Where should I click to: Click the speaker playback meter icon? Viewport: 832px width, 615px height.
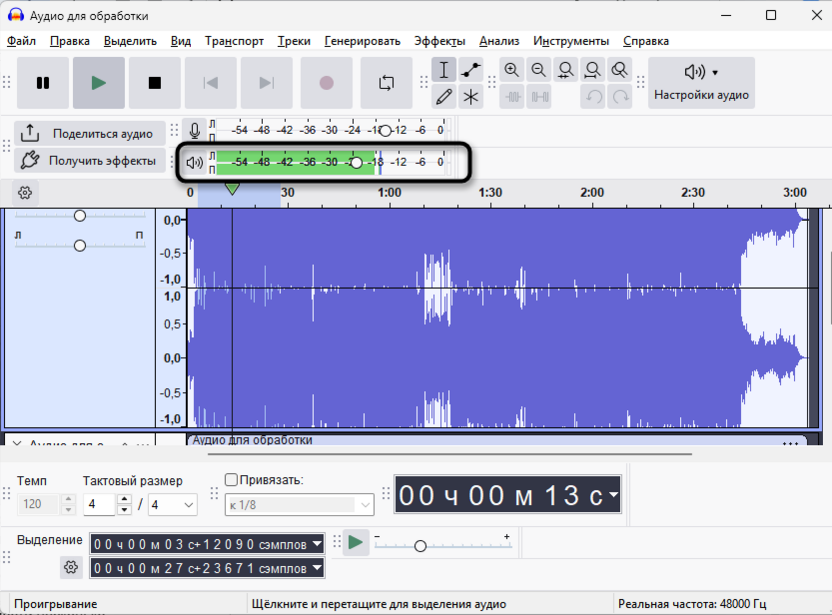click(195, 162)
